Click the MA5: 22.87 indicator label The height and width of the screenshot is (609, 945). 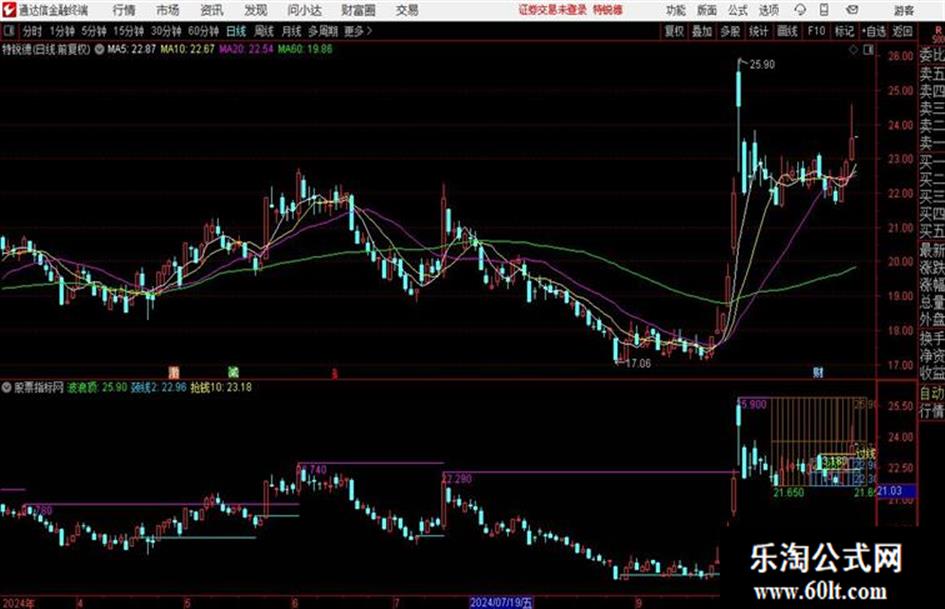131,49
